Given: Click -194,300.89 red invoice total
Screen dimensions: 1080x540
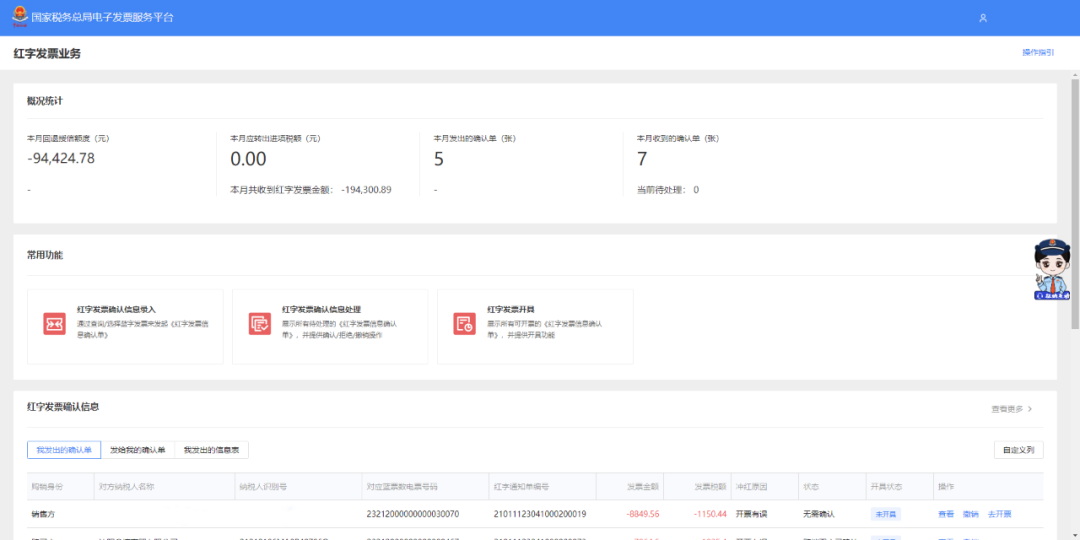Looking at the screenshot, I should coord(366,189).
